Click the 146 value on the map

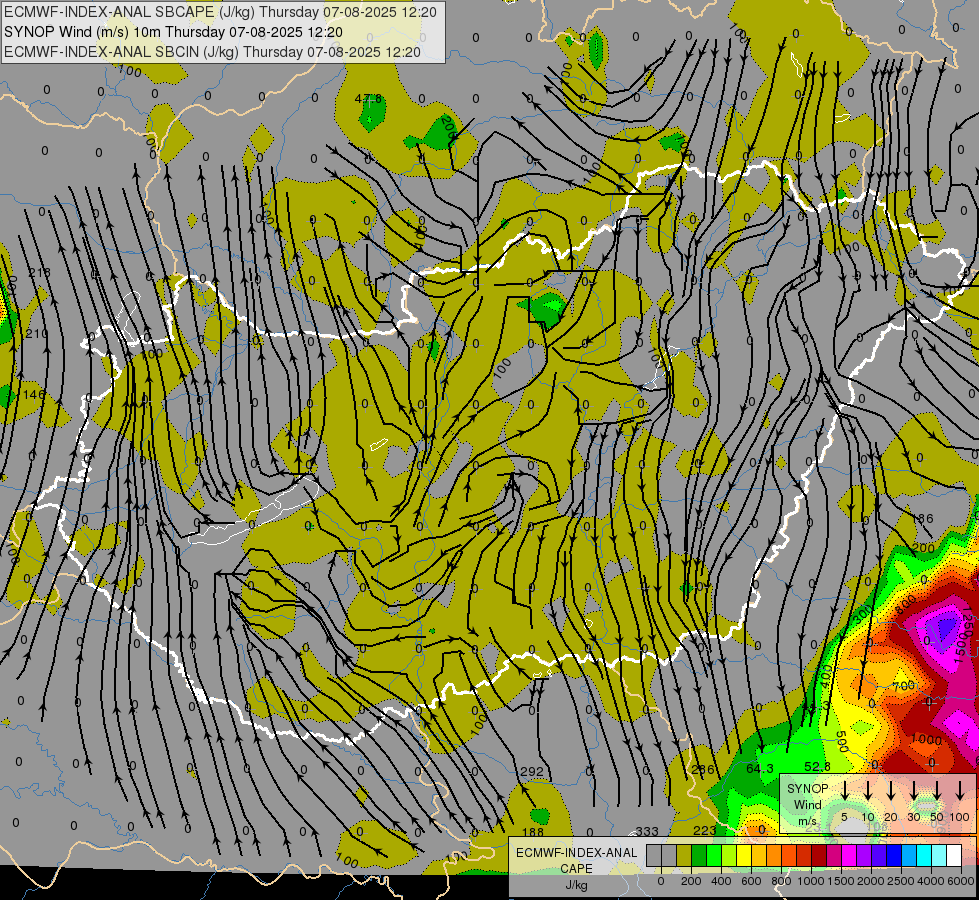pyautogui.click(x=34, y=395)
